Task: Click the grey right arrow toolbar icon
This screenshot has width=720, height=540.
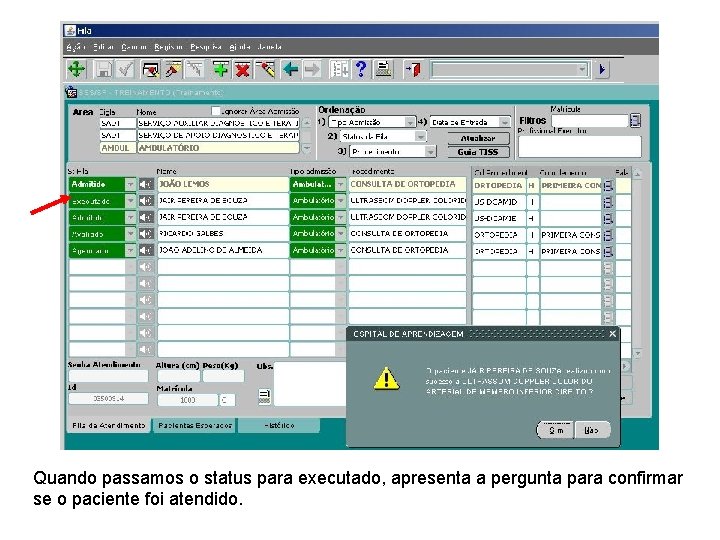Action: 312,70
